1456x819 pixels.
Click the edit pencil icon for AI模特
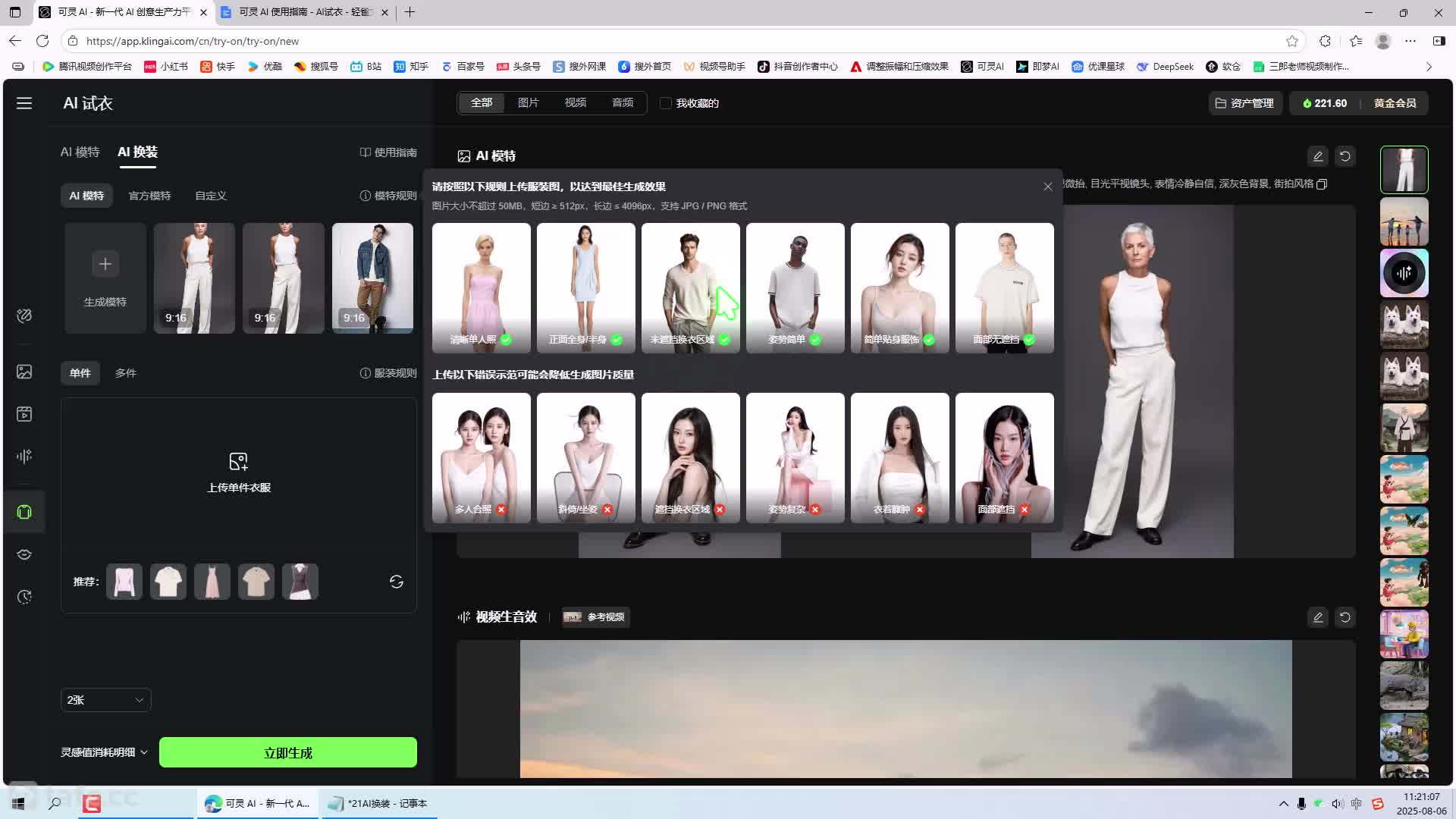coord(1318,156)
